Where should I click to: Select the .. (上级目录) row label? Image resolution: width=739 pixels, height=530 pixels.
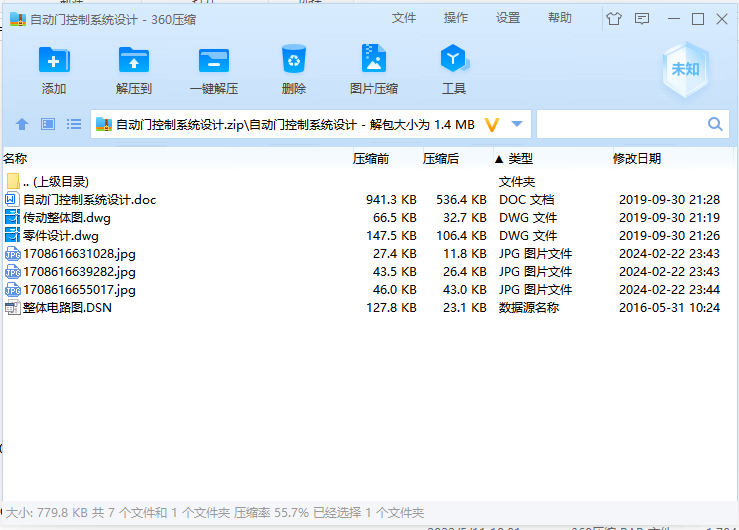coord(56,181)
